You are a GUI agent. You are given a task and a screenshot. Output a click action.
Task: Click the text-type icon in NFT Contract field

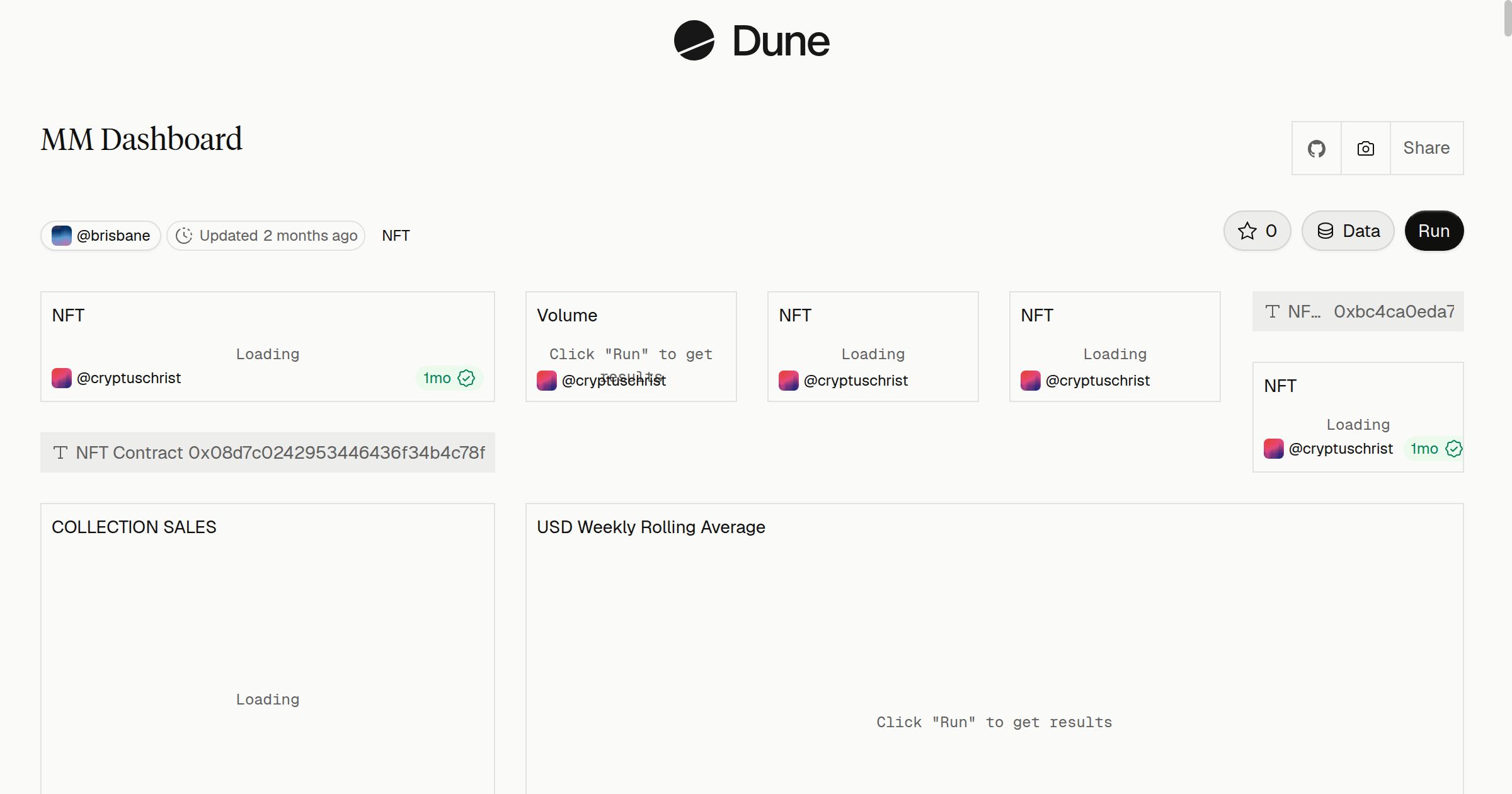pyautogui.click(x=60, y=452)
